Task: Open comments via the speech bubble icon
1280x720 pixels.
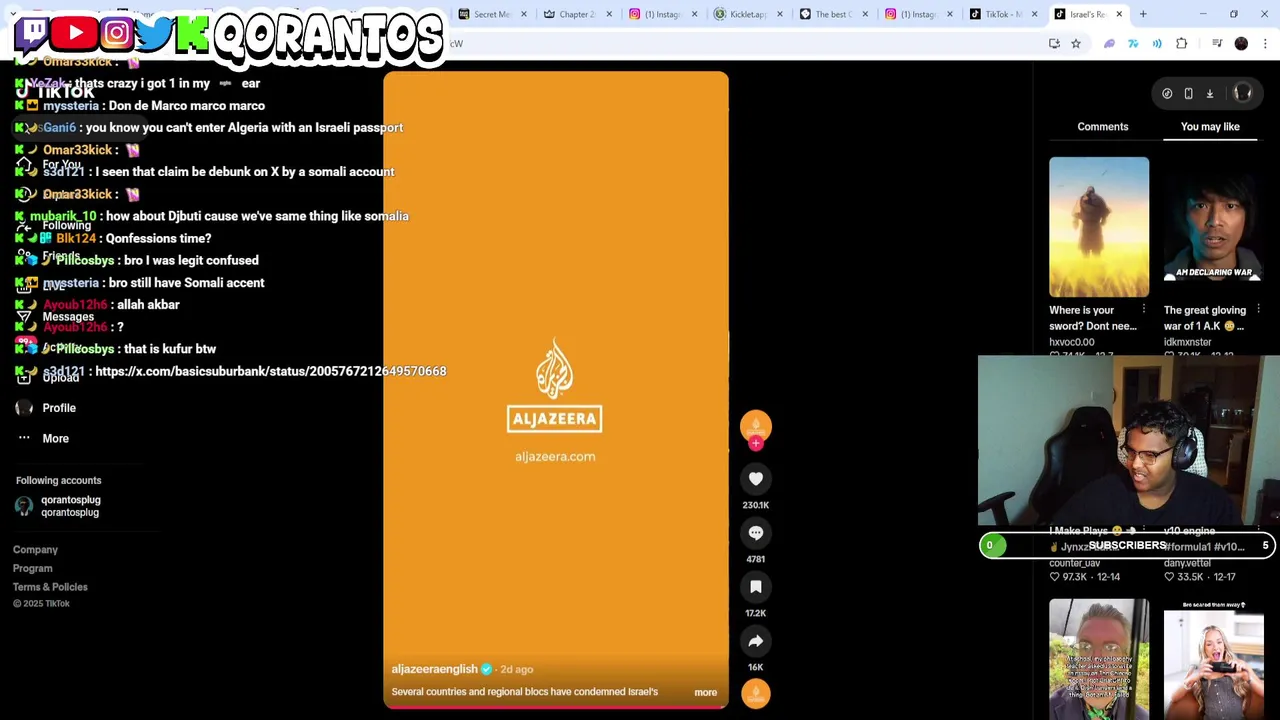Action: 756,533
